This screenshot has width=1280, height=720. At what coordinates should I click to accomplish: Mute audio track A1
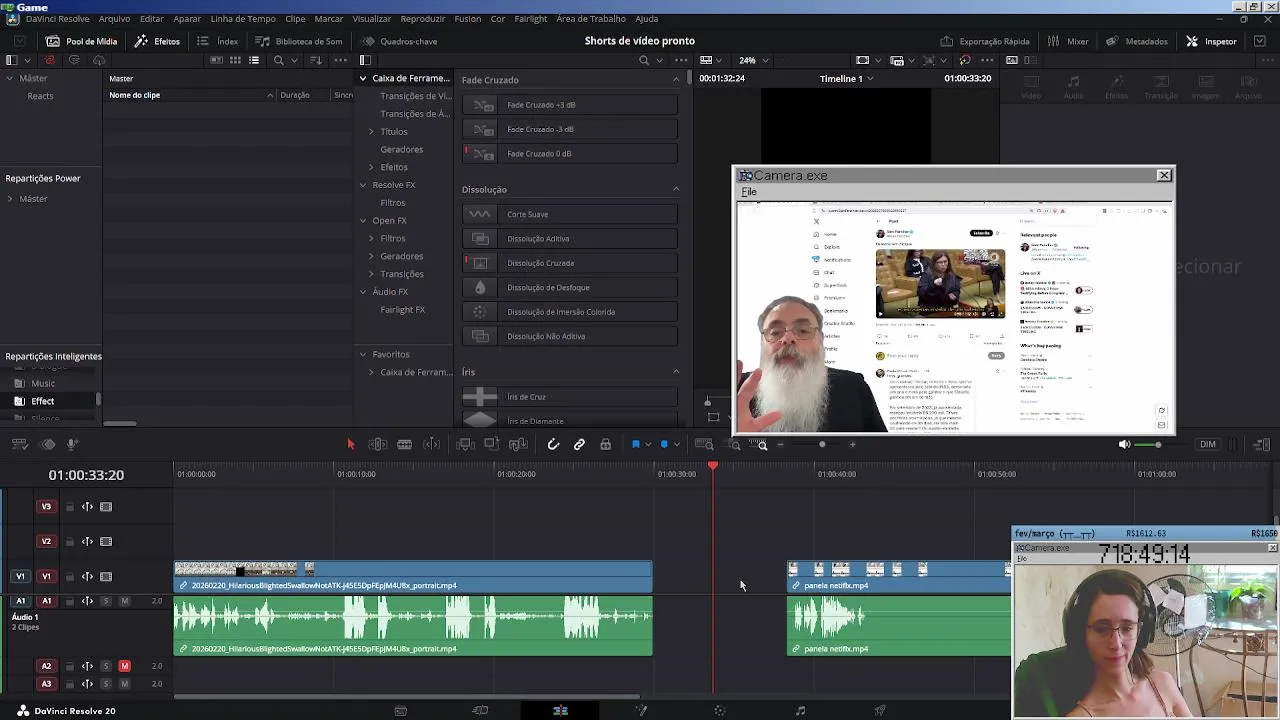coord(124,601)
